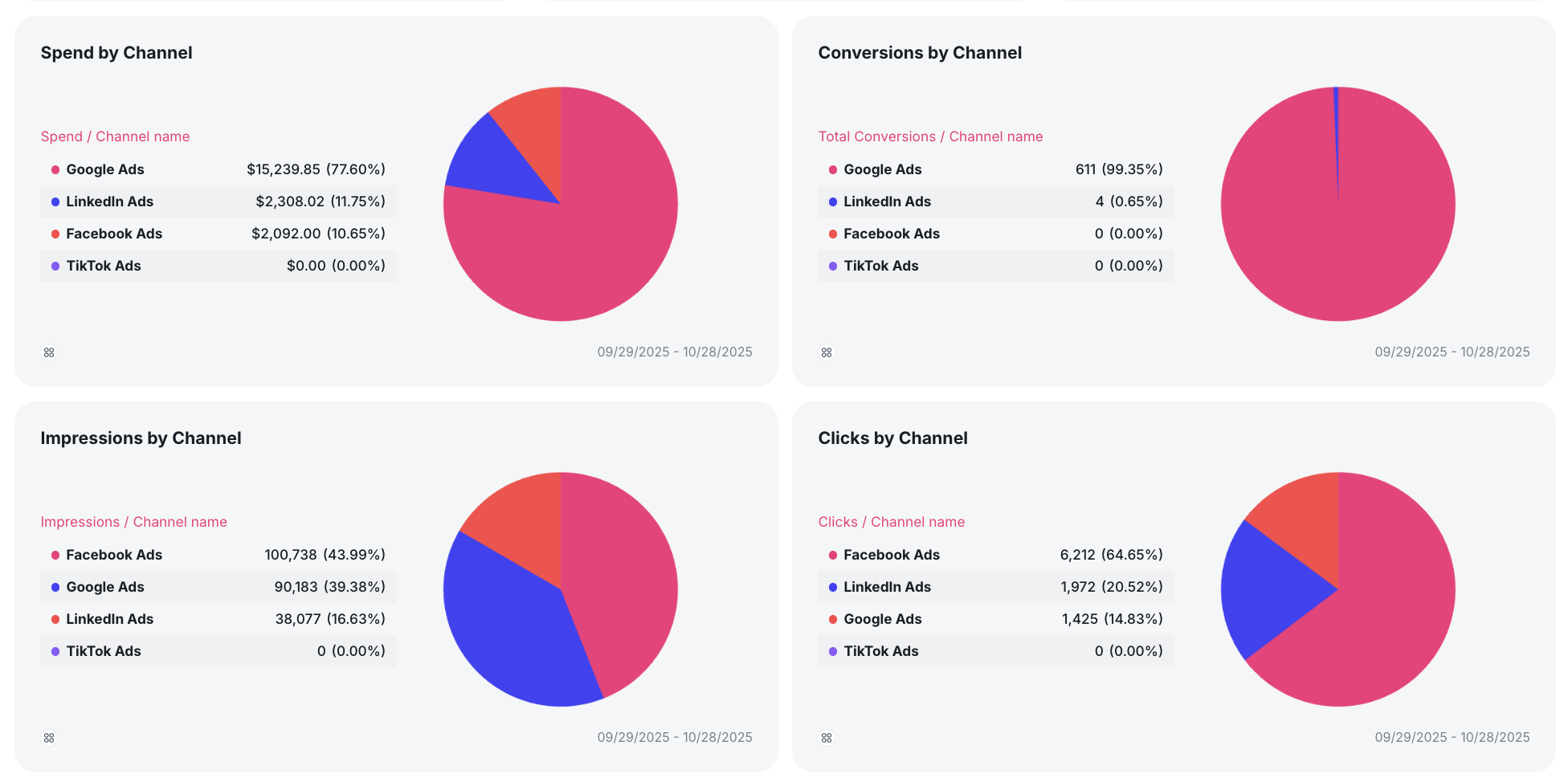The image size is (1568, 782).
Task: Toggle the TikTok Ads row in Spend legend
Action: coord(217,266)
